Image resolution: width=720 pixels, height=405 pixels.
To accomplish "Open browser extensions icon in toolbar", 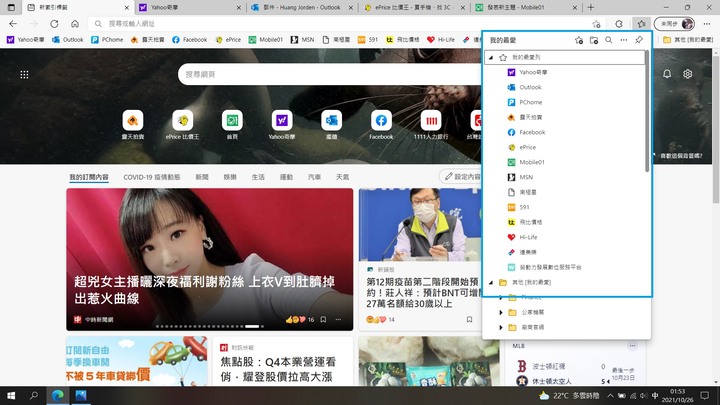I will [619, 24].
